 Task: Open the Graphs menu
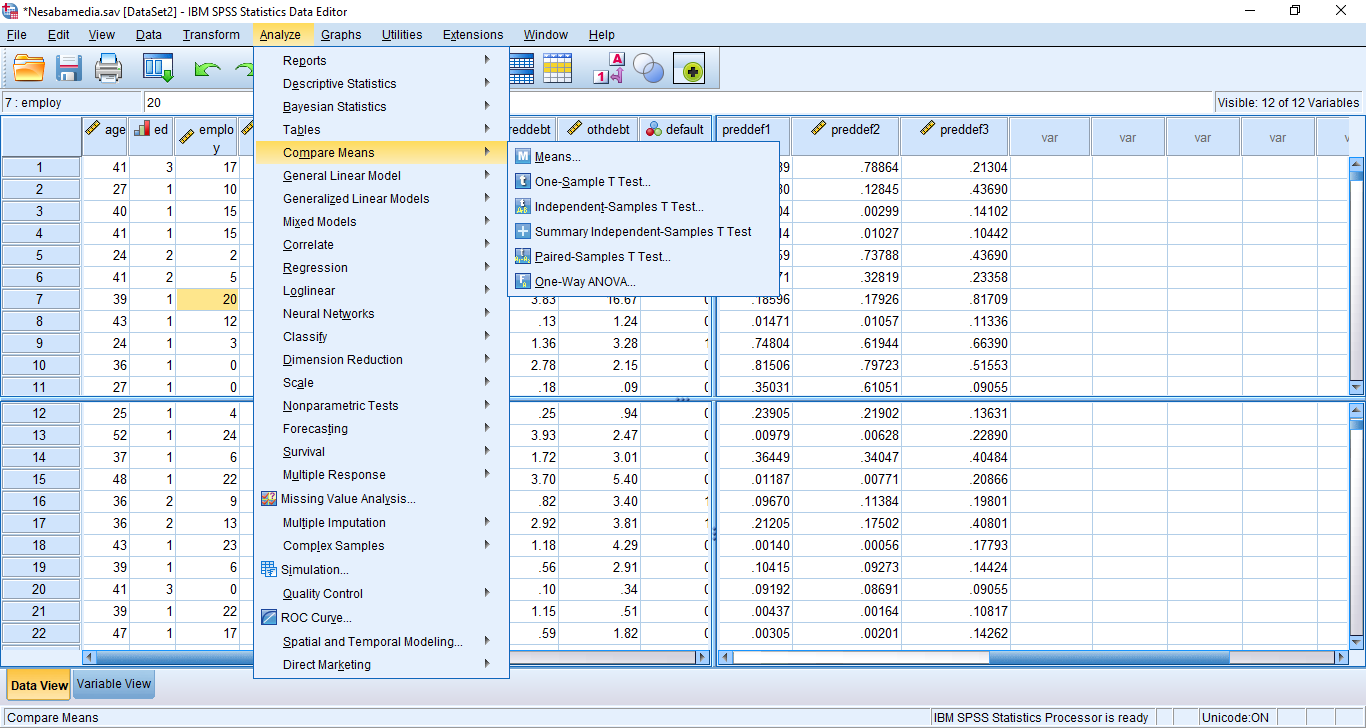click(341, 35)
